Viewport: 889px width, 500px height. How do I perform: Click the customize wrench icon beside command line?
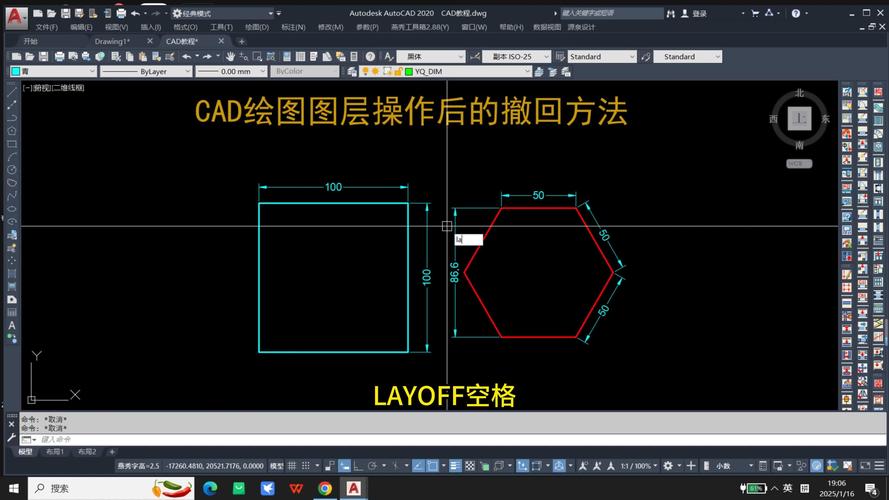11,438
